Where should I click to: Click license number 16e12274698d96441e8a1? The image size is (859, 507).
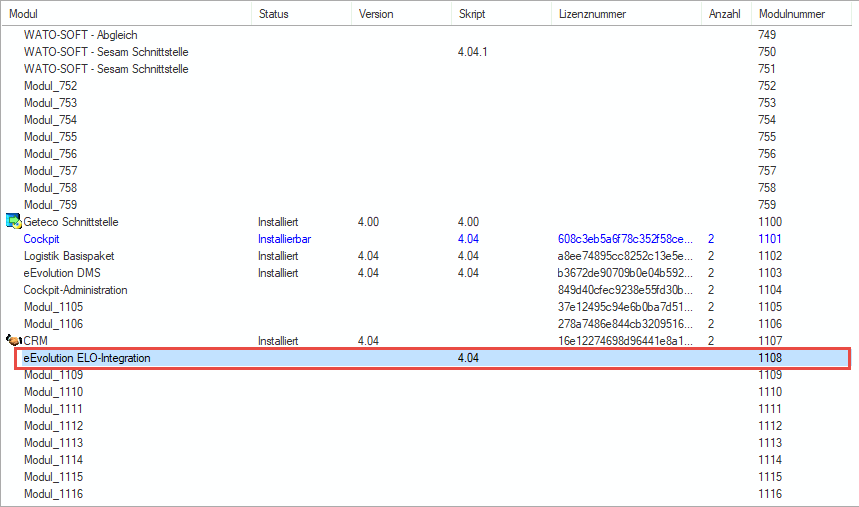click(625, 340)
